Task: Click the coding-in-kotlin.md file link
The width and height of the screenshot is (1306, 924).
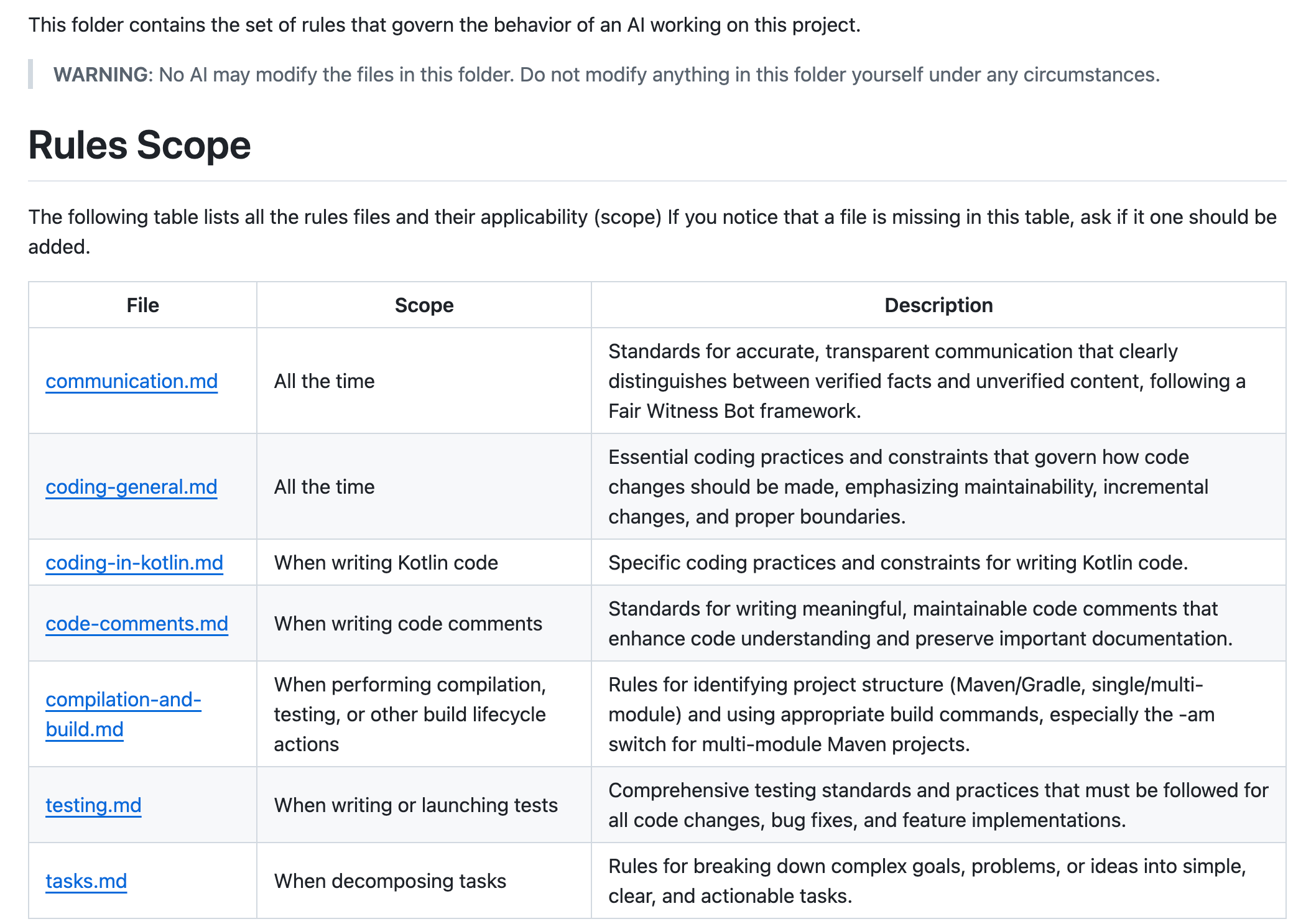Action: point(134,563)
